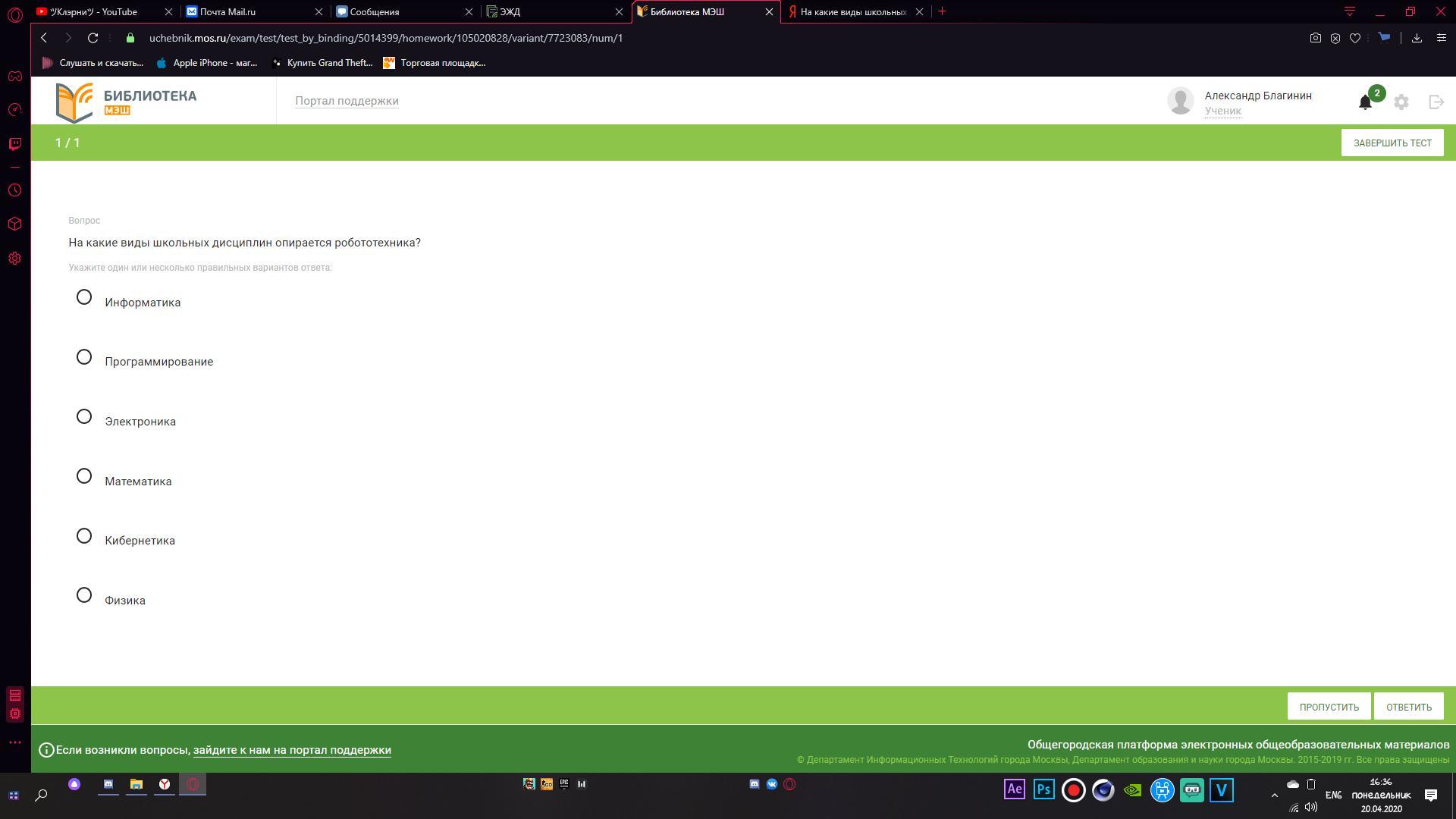Go back in browser history
Screen dimensions: 1456x819
pos(44,38)
